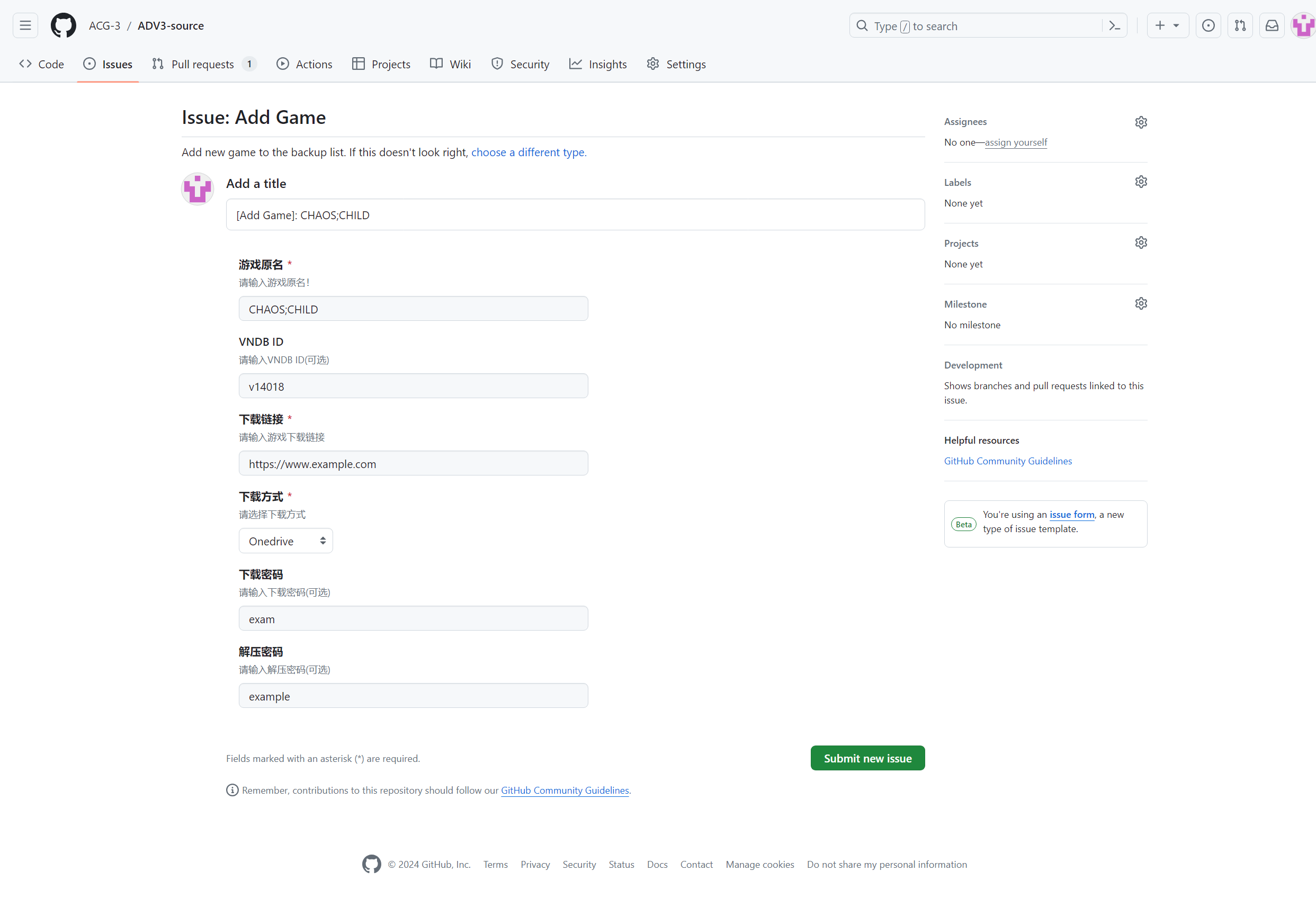Open the Onedrive download method dropdown
This screenshot has height=907, width=1316.
285,541
